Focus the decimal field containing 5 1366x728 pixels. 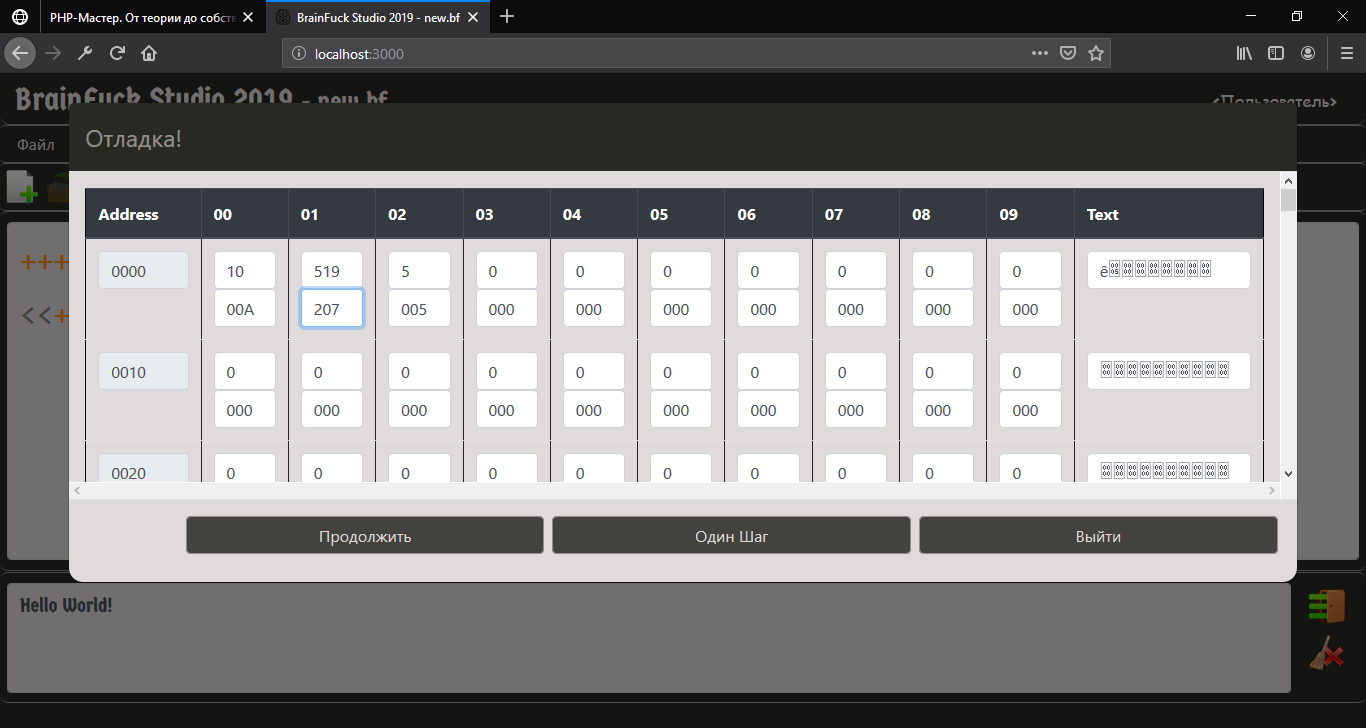419,270
